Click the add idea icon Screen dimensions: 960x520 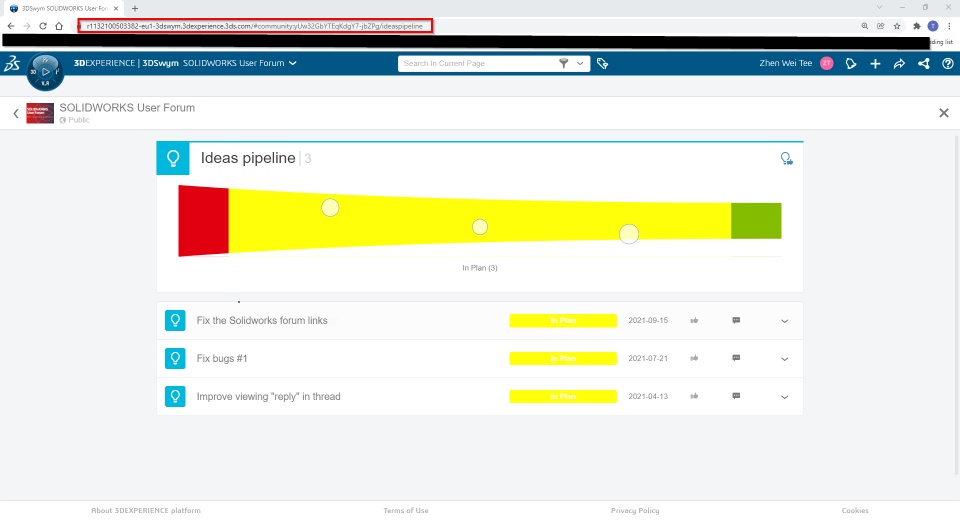(x=787, y=159)
